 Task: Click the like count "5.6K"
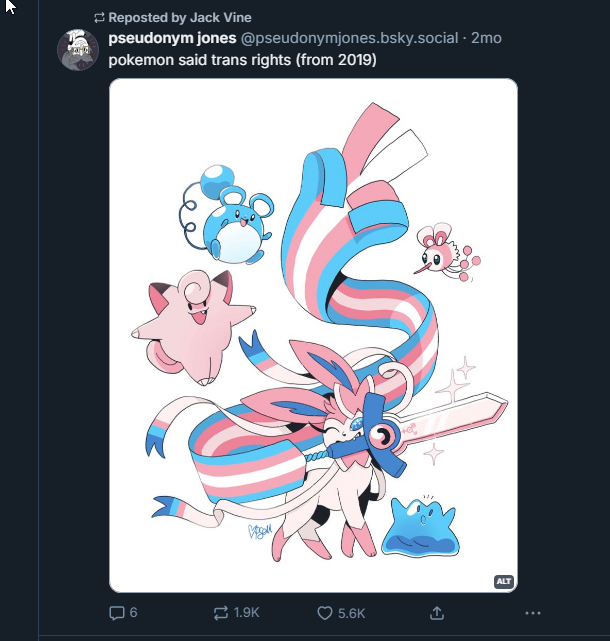click(x=349, y=613)
